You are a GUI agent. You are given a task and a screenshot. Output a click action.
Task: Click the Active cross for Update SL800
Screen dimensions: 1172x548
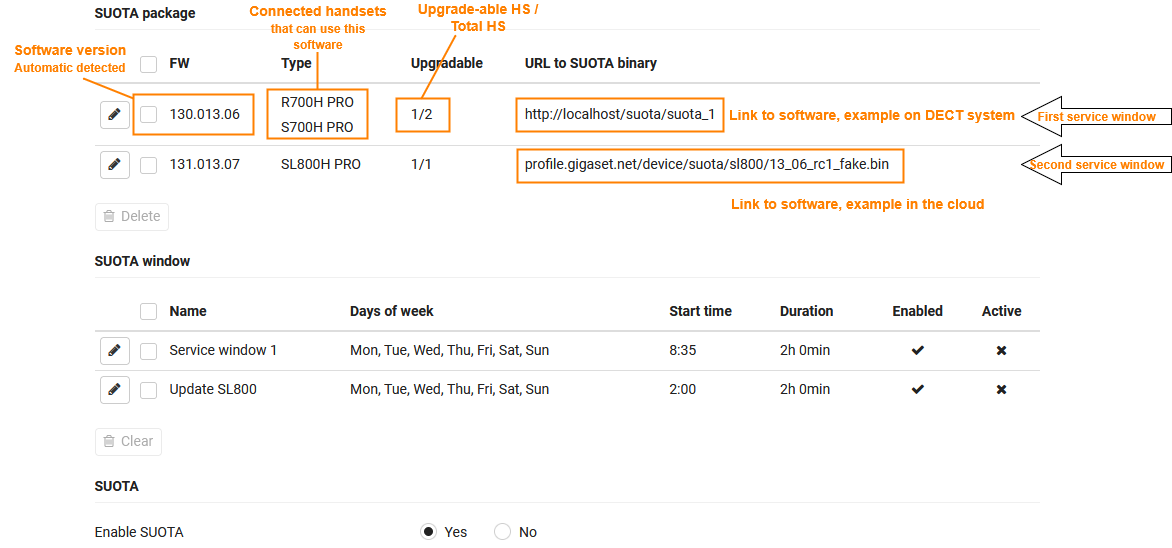pyautogui.click(x=1001, y=390)
